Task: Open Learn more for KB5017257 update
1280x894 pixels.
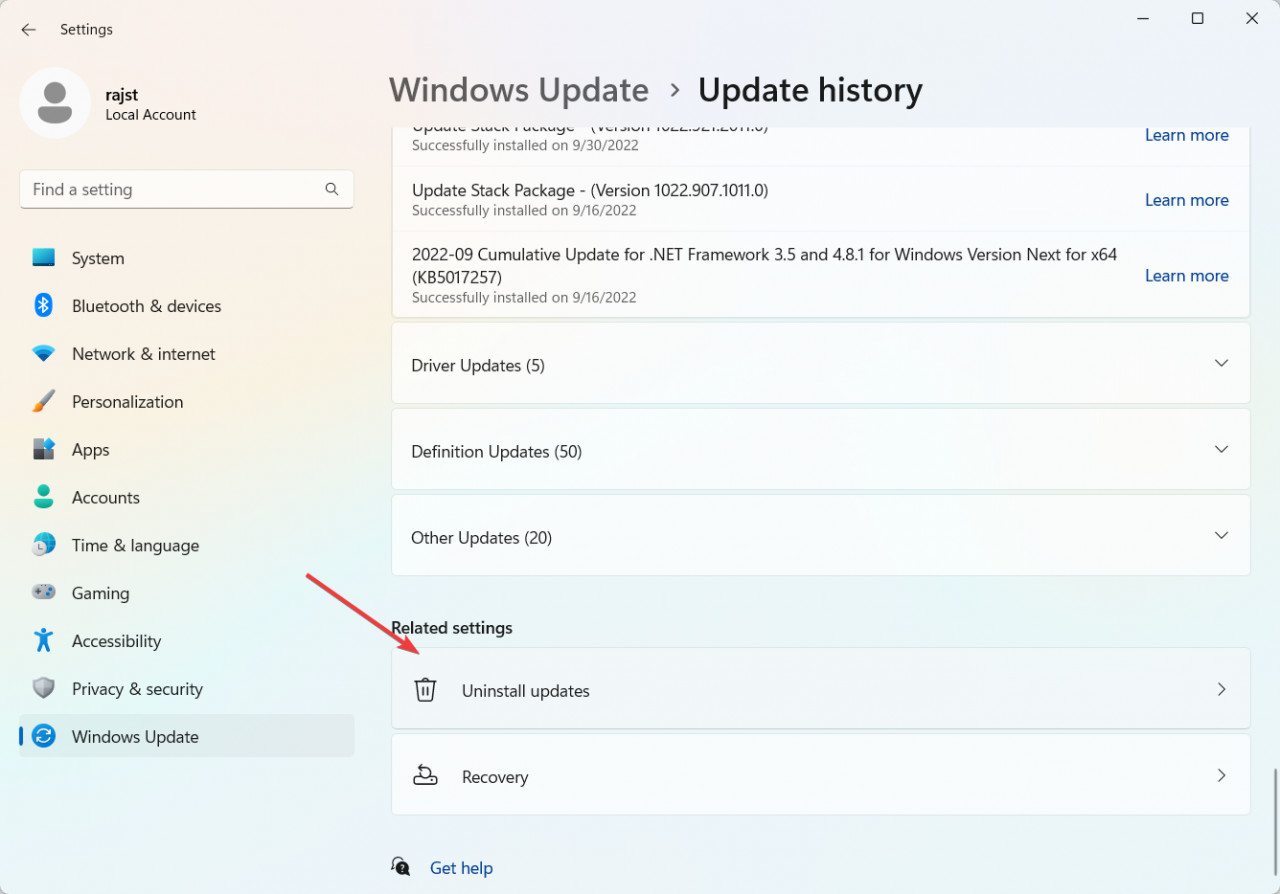Action: pos(1186,276)
